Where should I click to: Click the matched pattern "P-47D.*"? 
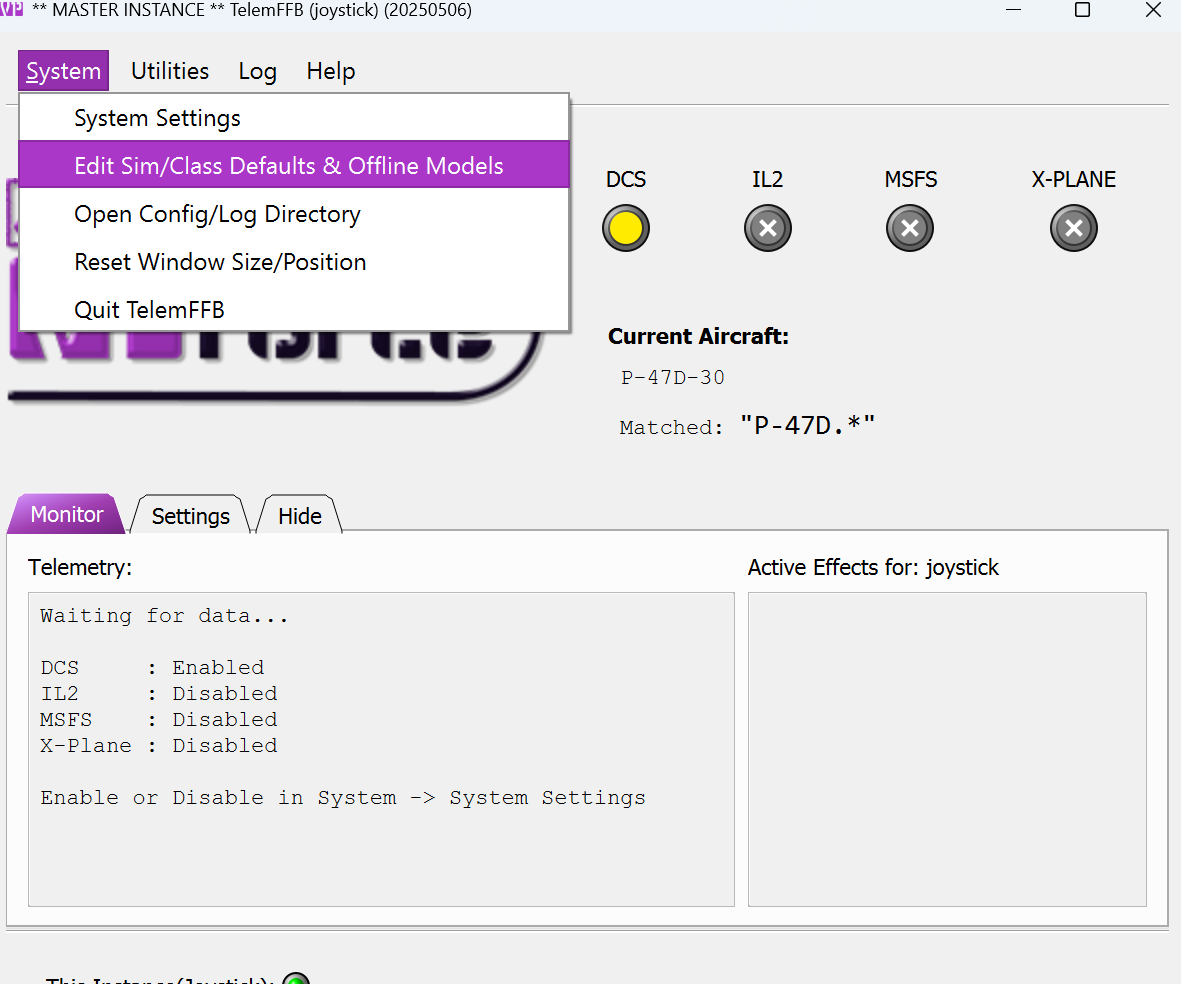coord(807,426)
